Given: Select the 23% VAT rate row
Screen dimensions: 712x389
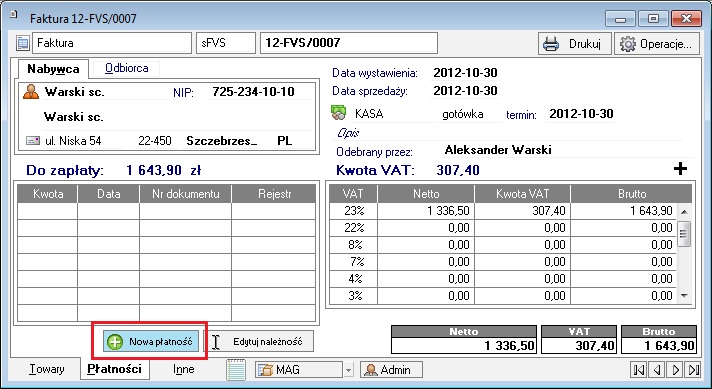Looking at the screenshot, I should click(x=503, y=211).
